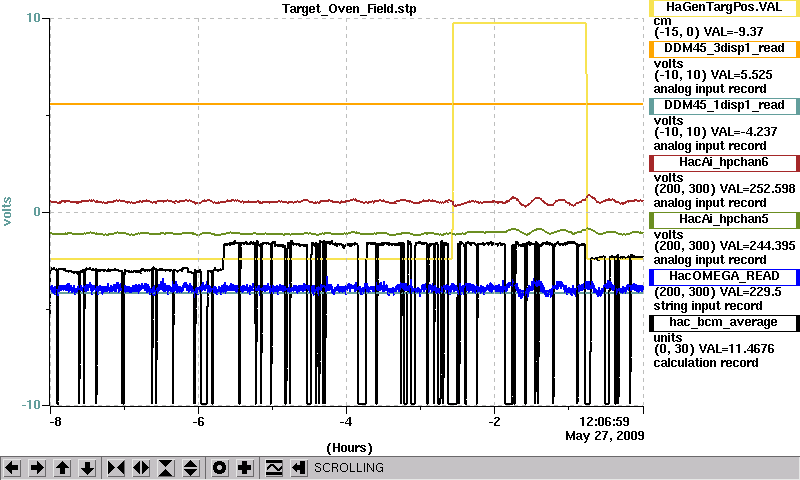Select the DDM45_1disp1_read curve legend
This screenshot has height=480, width=800.
coord(724,106)
